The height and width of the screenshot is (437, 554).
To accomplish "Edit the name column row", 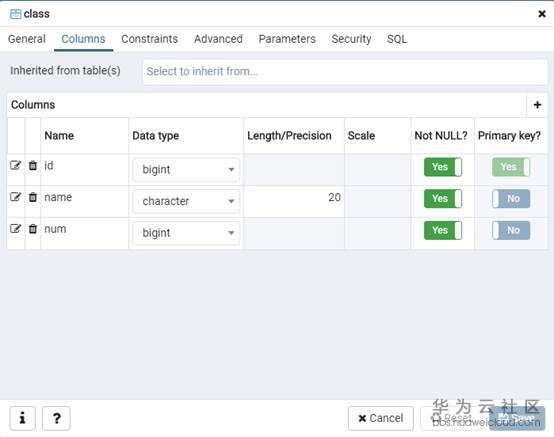I will pos(15,197).
